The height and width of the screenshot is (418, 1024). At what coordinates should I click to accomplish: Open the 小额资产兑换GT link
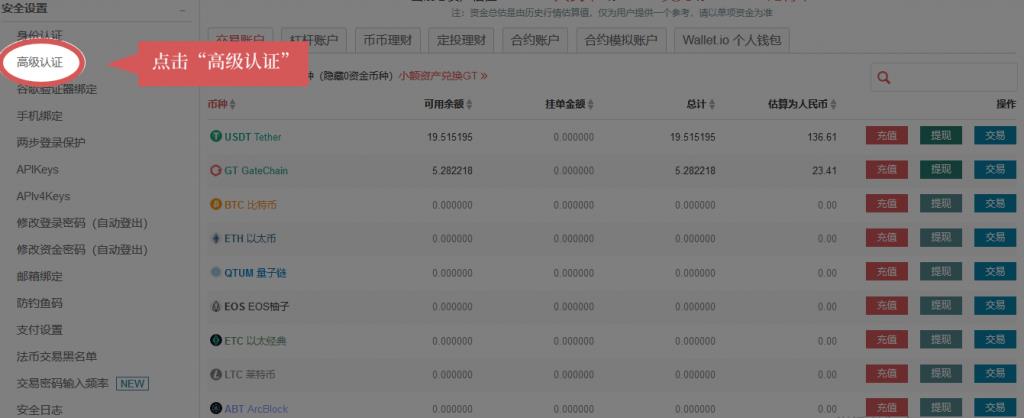pyautogui.click(x=442, y=76)
